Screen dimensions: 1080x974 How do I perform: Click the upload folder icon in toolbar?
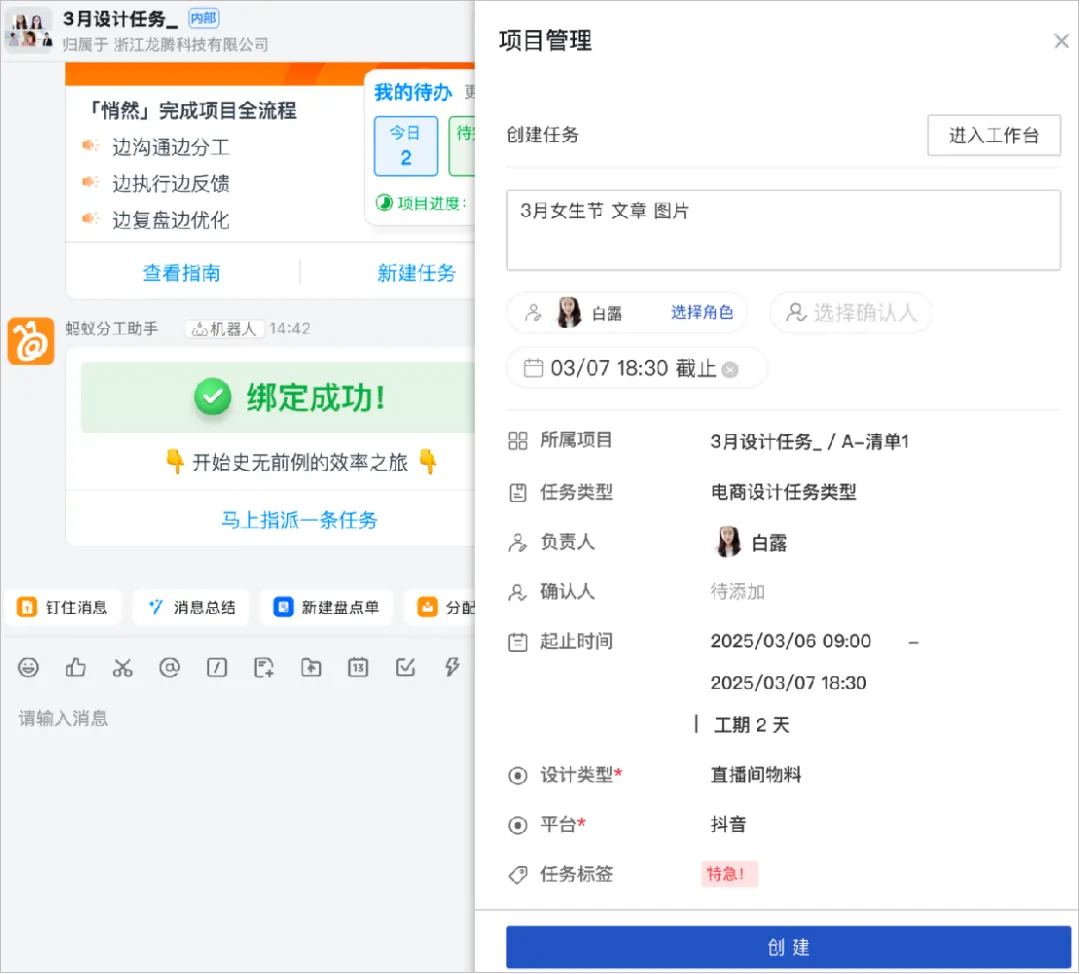pos(311,667)
